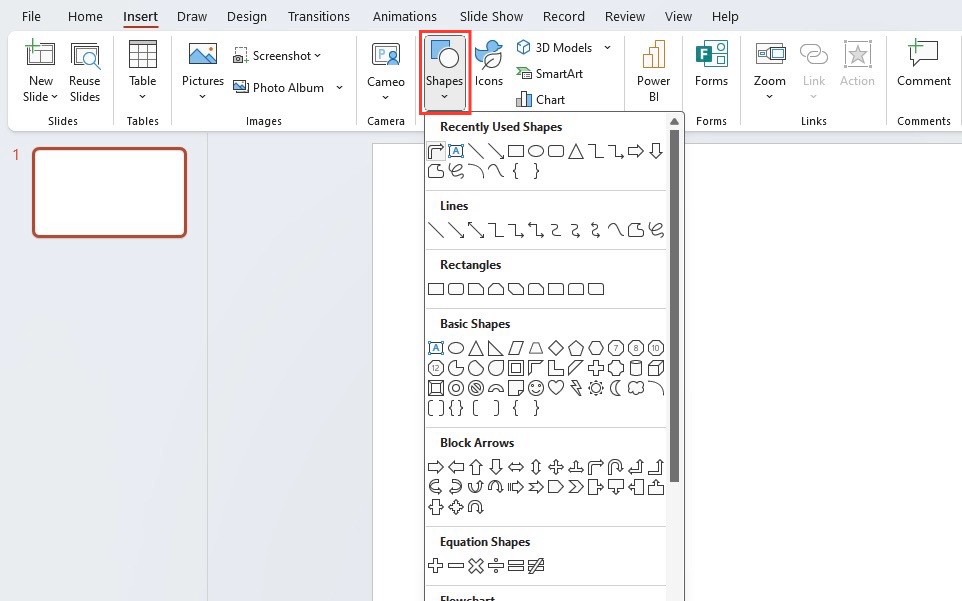Open the File tab
Viewport: 962px width, 601px height.
point(31,17)
